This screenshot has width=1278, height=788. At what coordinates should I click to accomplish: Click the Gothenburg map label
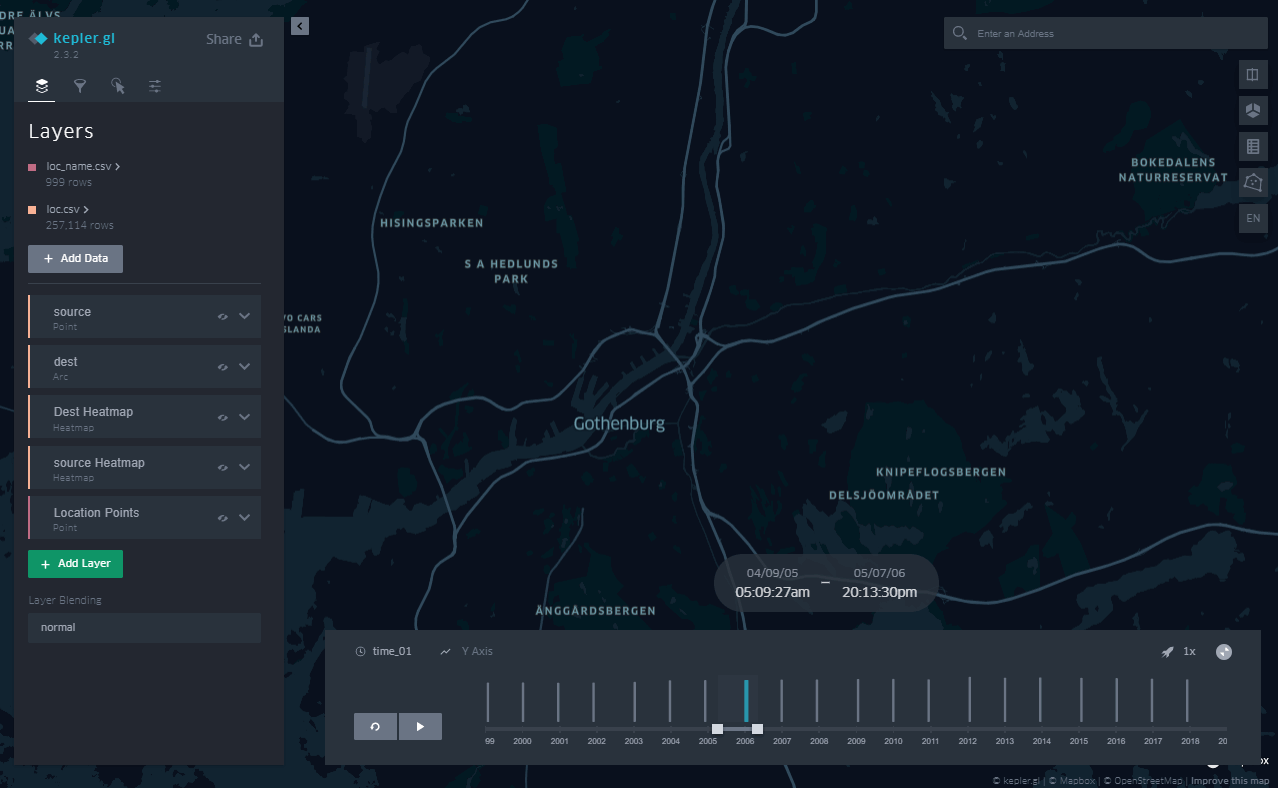[619, 424]
